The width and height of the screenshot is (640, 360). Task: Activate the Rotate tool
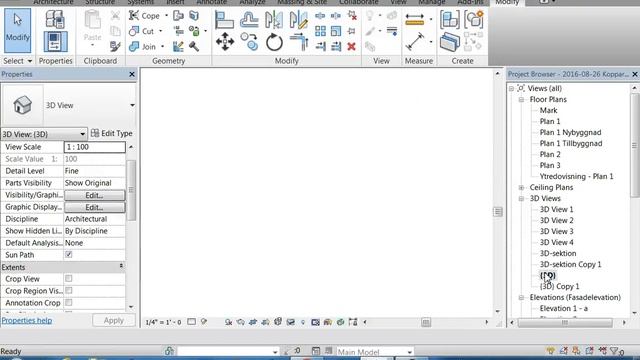274,42
